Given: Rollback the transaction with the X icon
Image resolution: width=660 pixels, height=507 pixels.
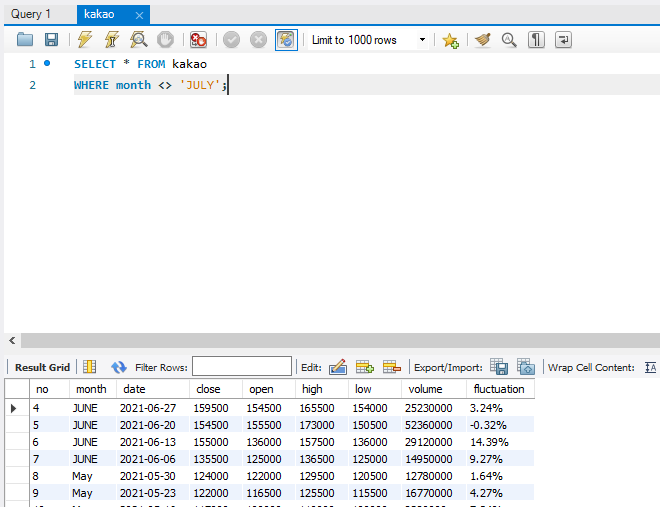Looking at the screenshot, I should (x=258, y=40).
